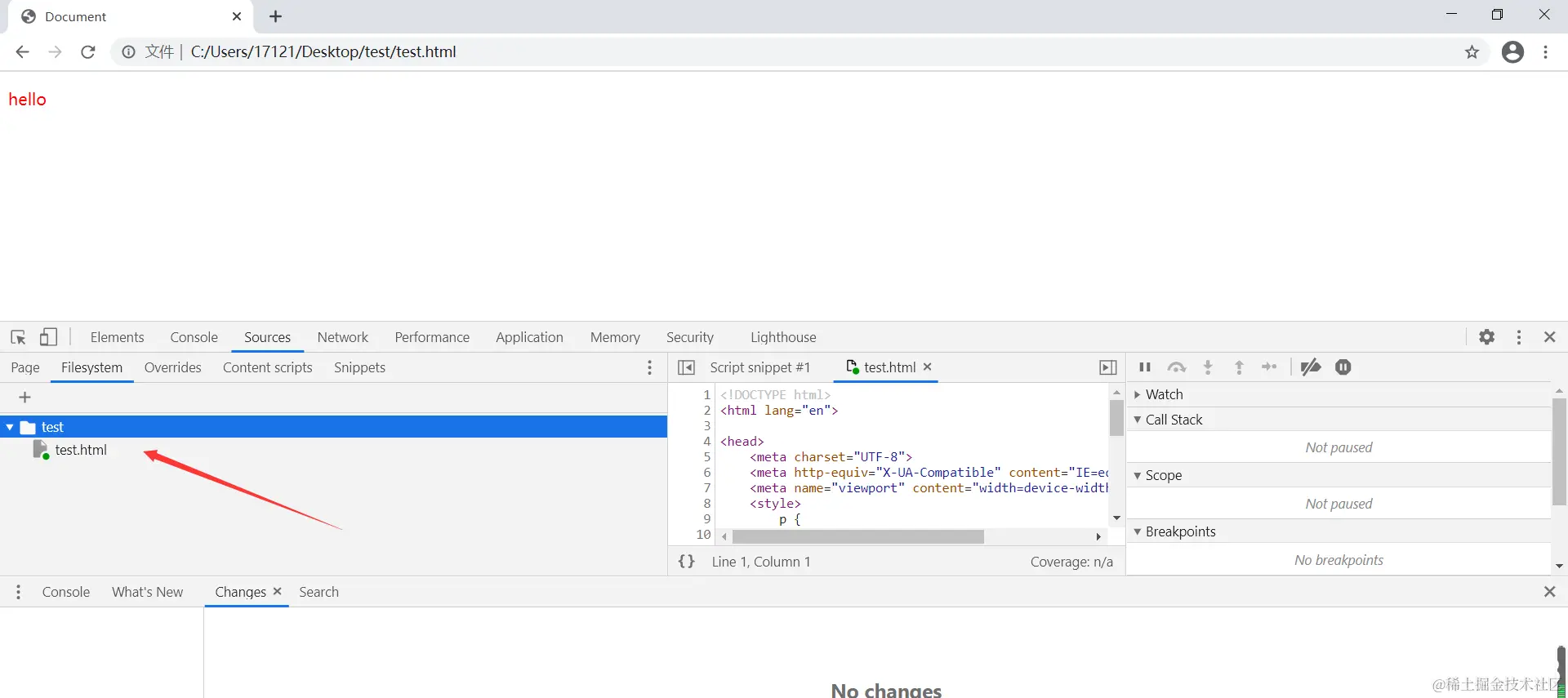Hide the navigator sidebar icon

[x=686, y=367]
